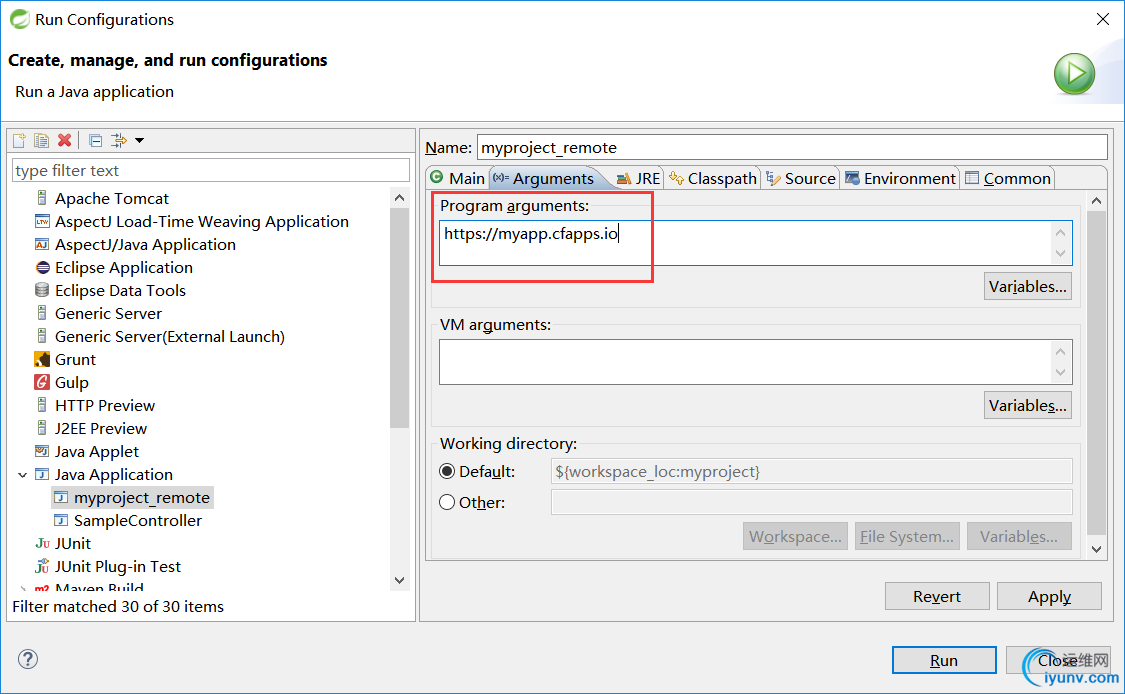Select the SampleController configuration
Screen dimensions: 1125x694
(x=138, y=520)
